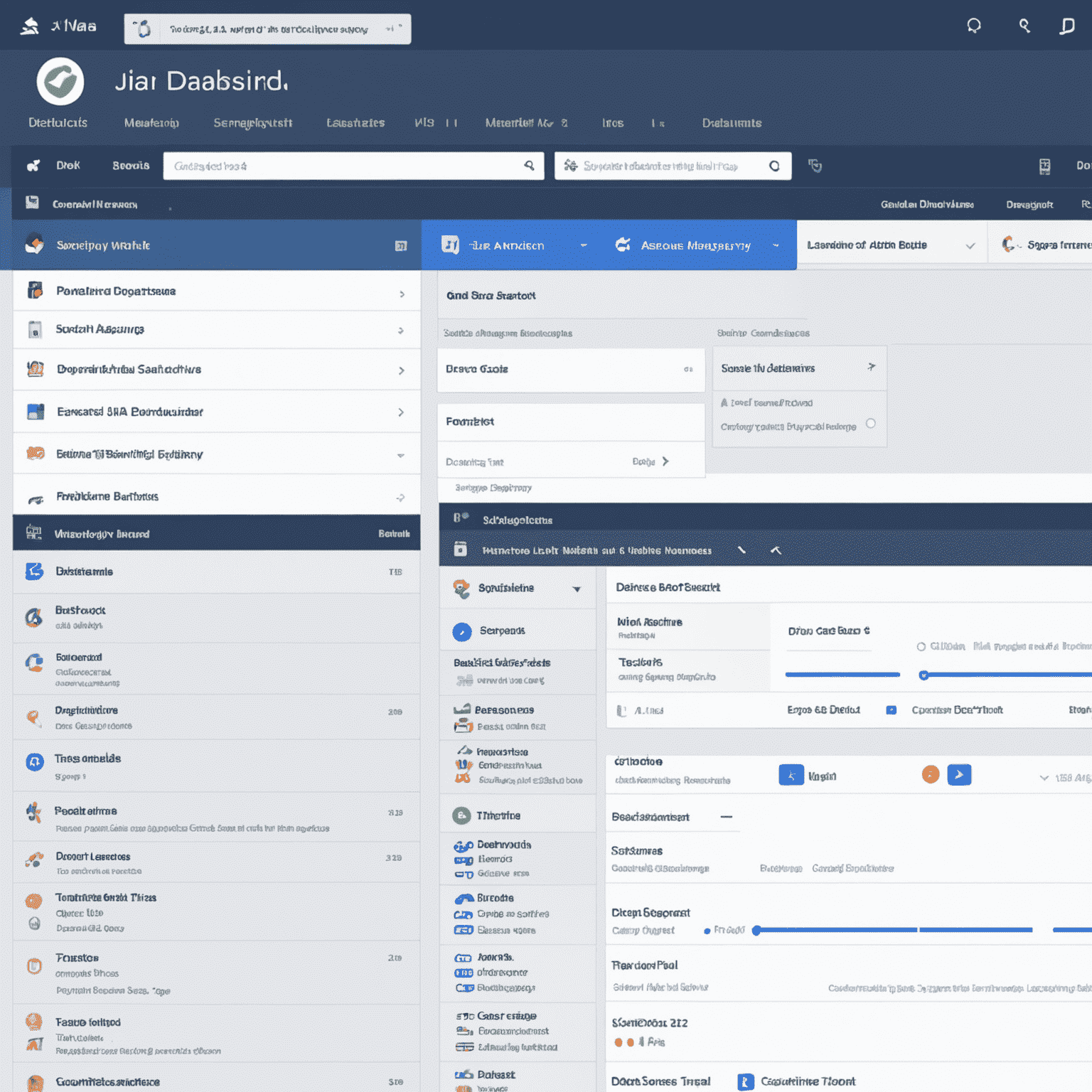Click the 'Dodje' arrow link
Viewport: 1092px width, 1092px height.
click(651, 461)
